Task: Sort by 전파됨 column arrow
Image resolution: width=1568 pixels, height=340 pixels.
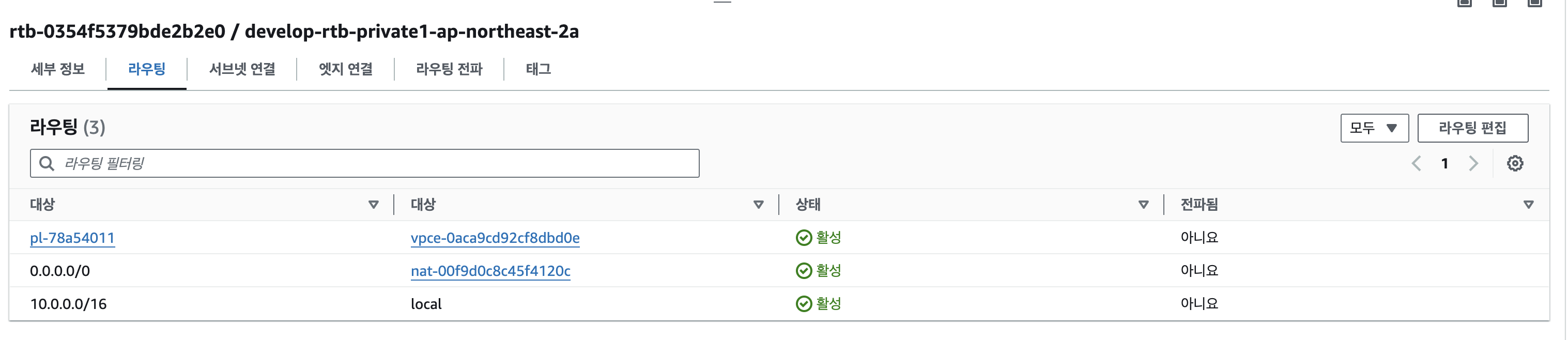Action: [1528, 205]
